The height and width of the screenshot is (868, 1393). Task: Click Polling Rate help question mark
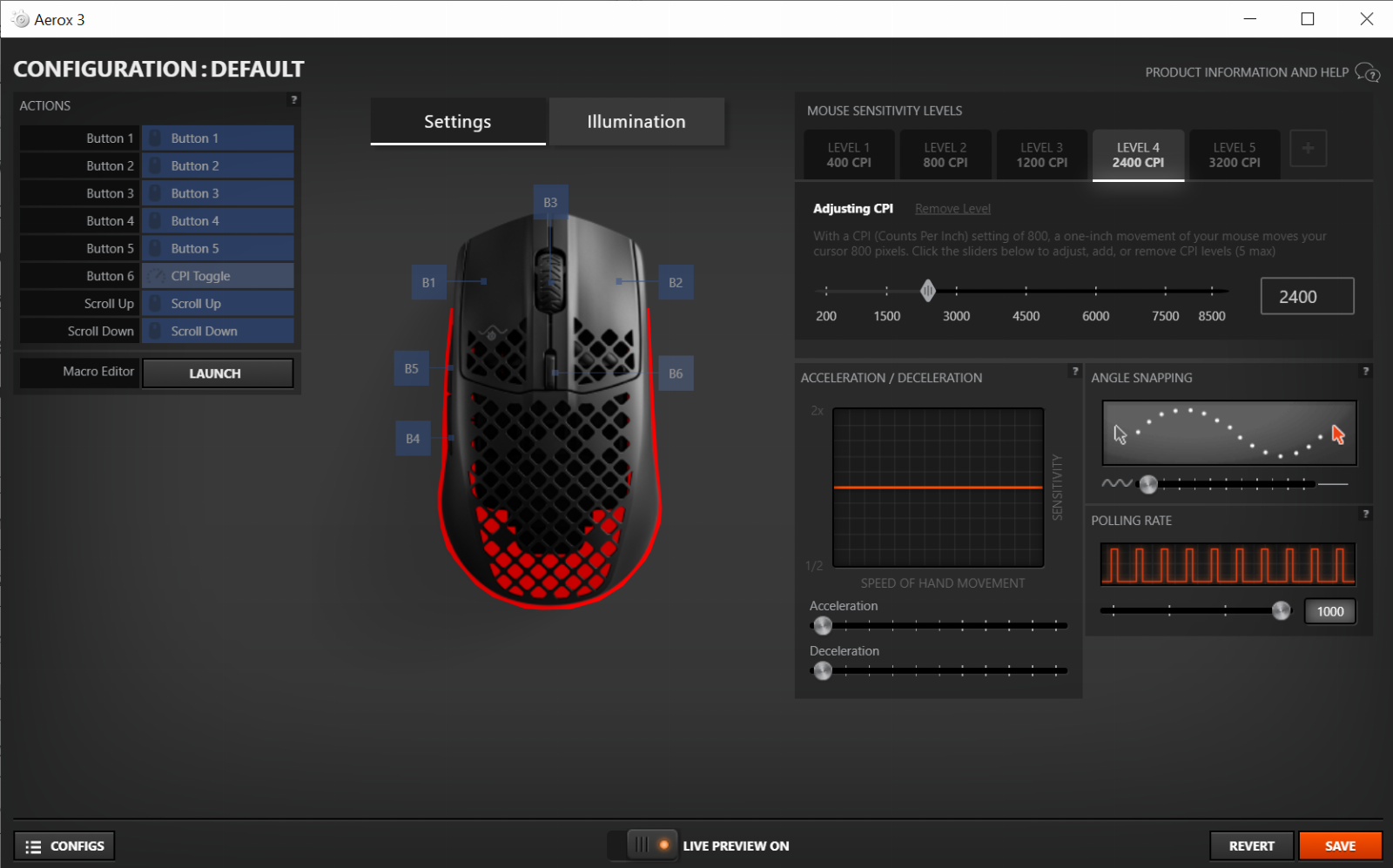pyautogui.click(x=1365, y=514)
